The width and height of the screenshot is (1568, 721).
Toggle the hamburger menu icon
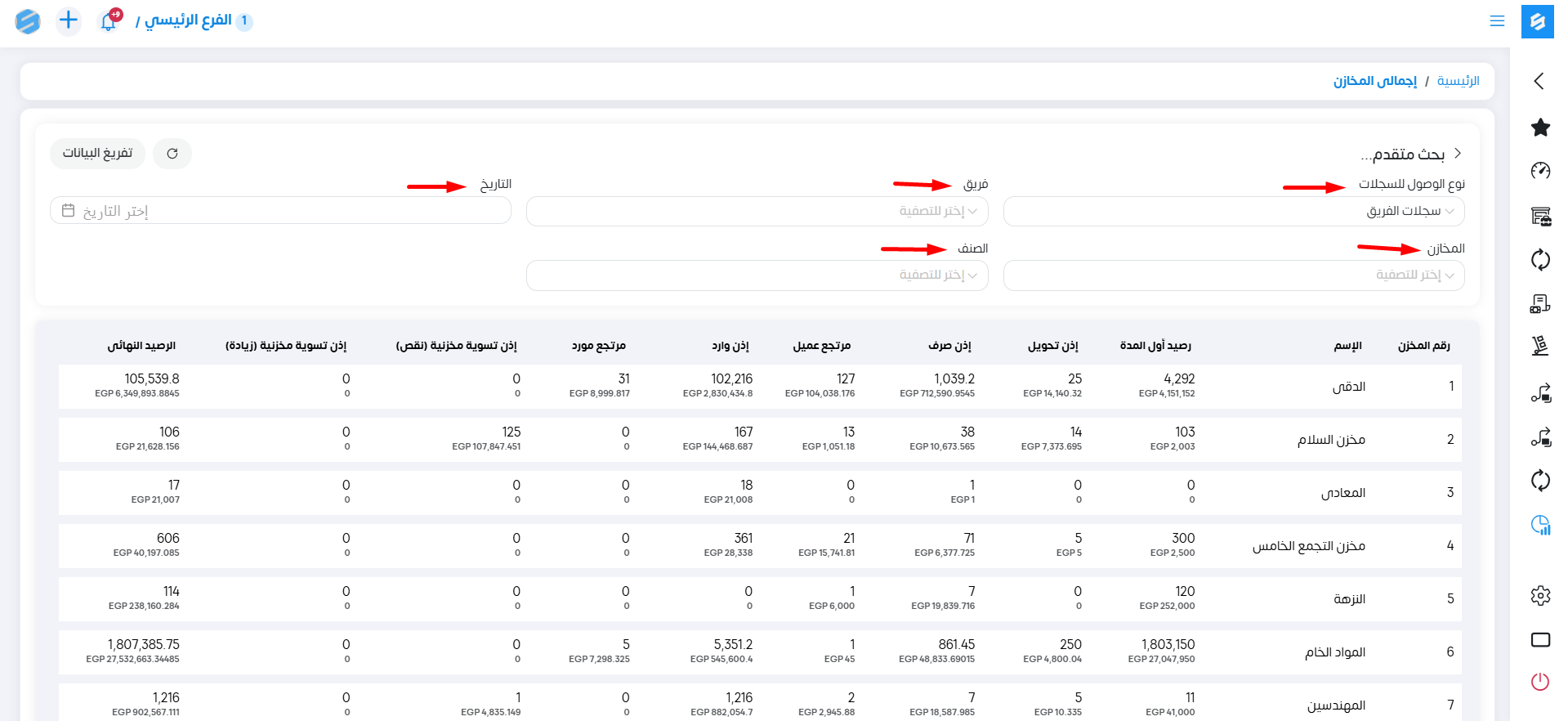tap(1497, 21)
